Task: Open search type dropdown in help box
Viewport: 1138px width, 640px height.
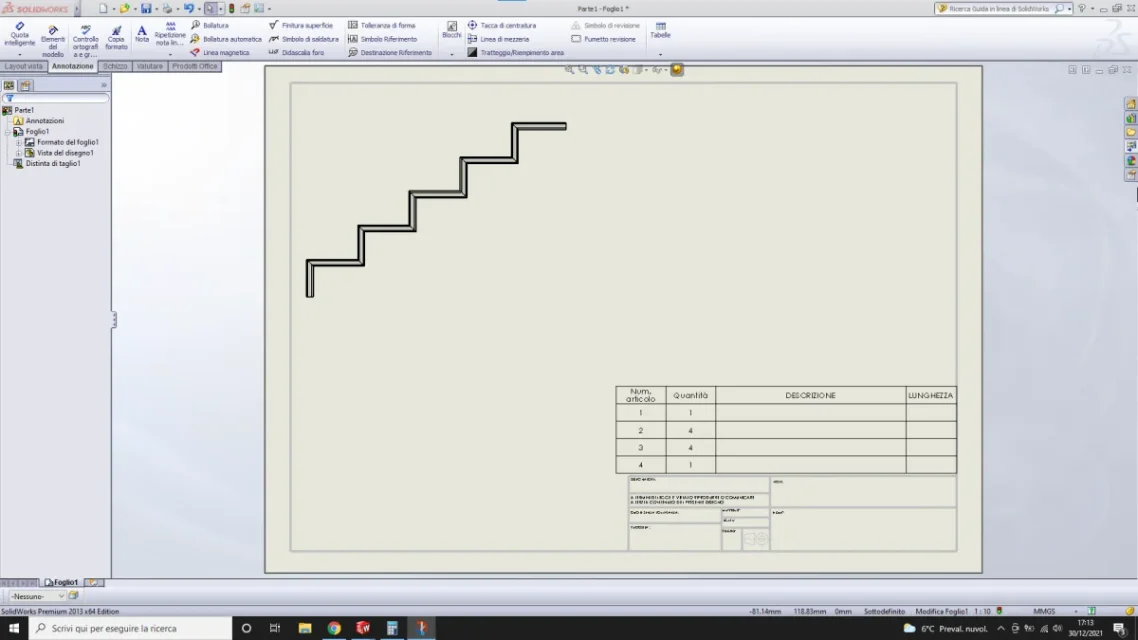Action: tap(1070, 9)
